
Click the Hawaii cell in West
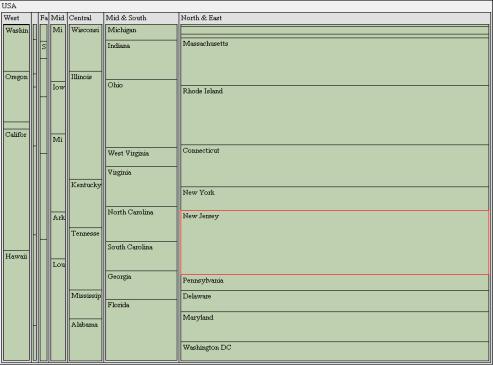16,305
